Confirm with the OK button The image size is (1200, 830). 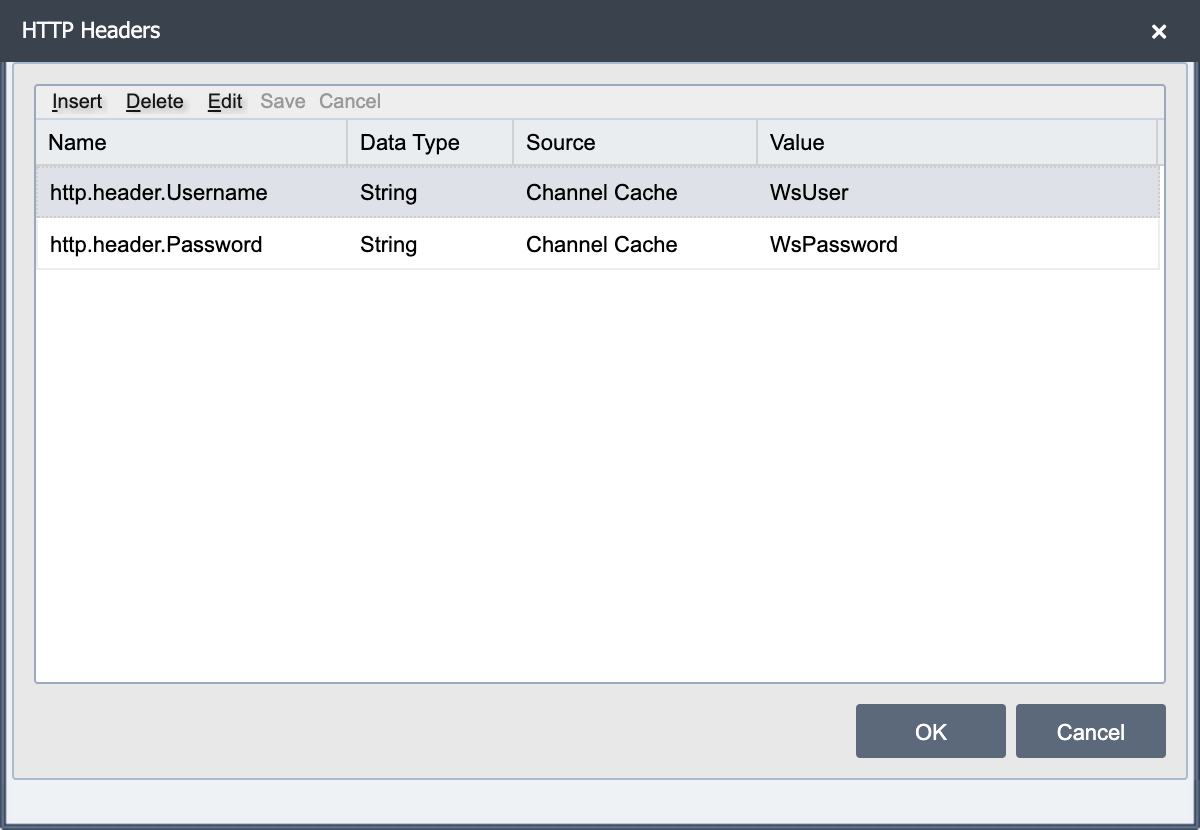point(931,731)
